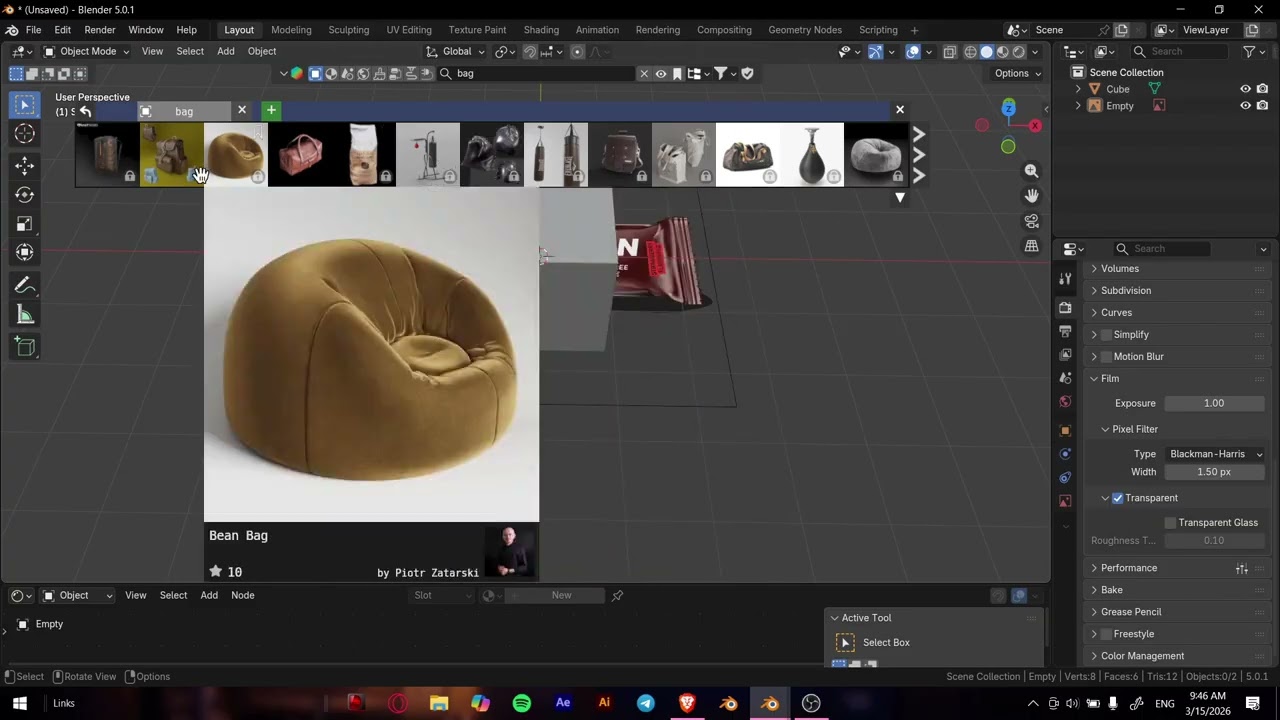The image size is (1280, 720).
Task: Uncheck the Transparent film checkbox
Action: [x=1118, y=498]
